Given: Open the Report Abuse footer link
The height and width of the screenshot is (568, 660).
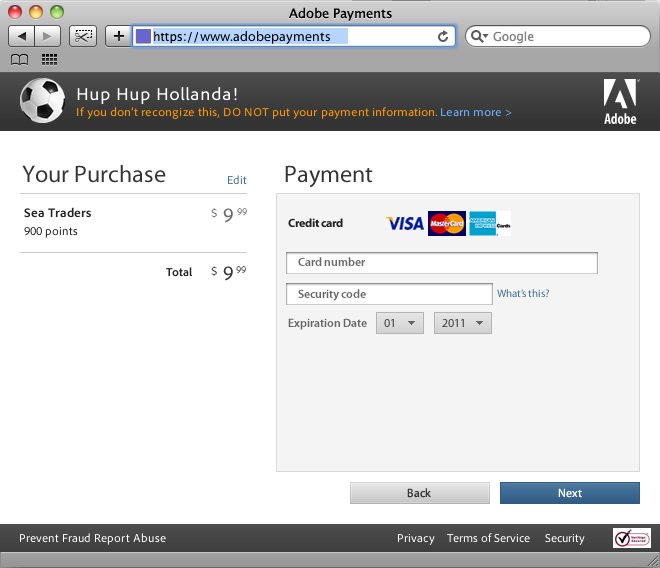Looking at the screenshot, I should click(130, 538).
